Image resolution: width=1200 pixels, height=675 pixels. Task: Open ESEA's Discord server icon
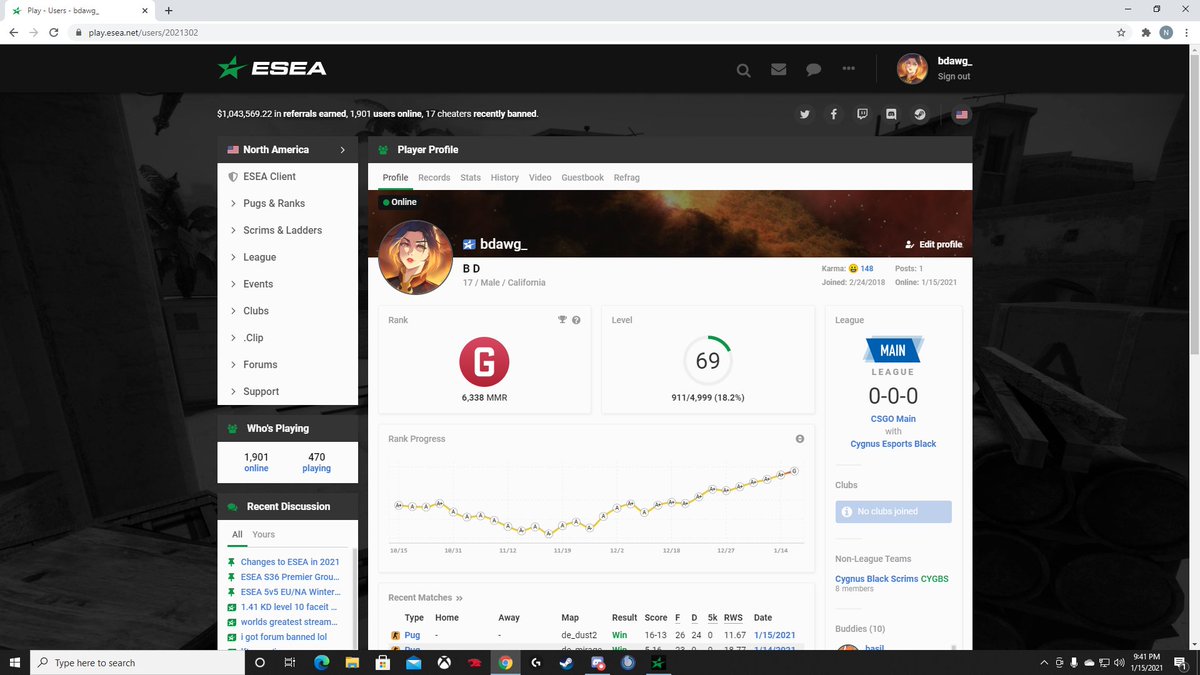tap(891, 114)
